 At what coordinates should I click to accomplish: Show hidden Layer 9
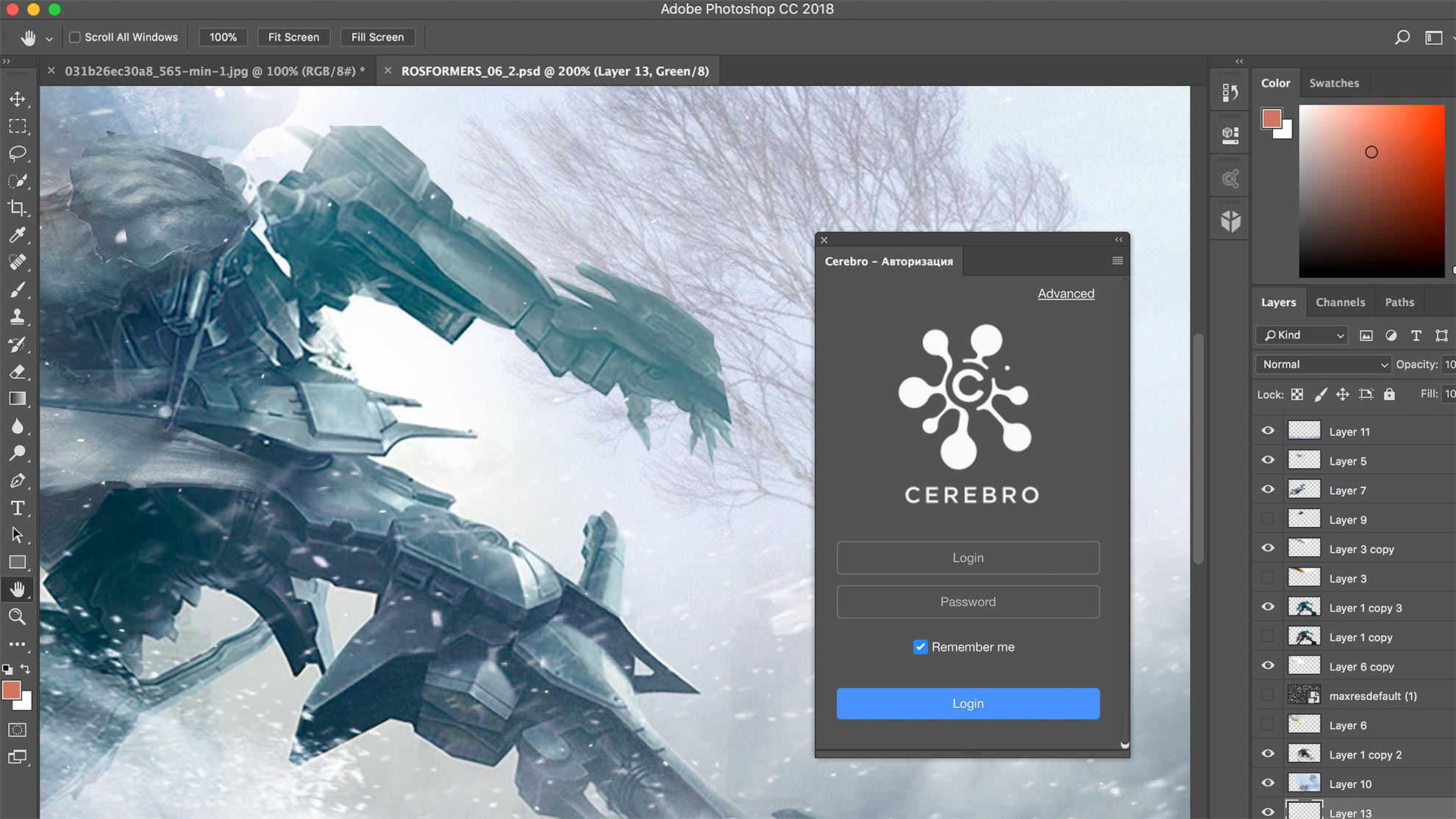1268,519
